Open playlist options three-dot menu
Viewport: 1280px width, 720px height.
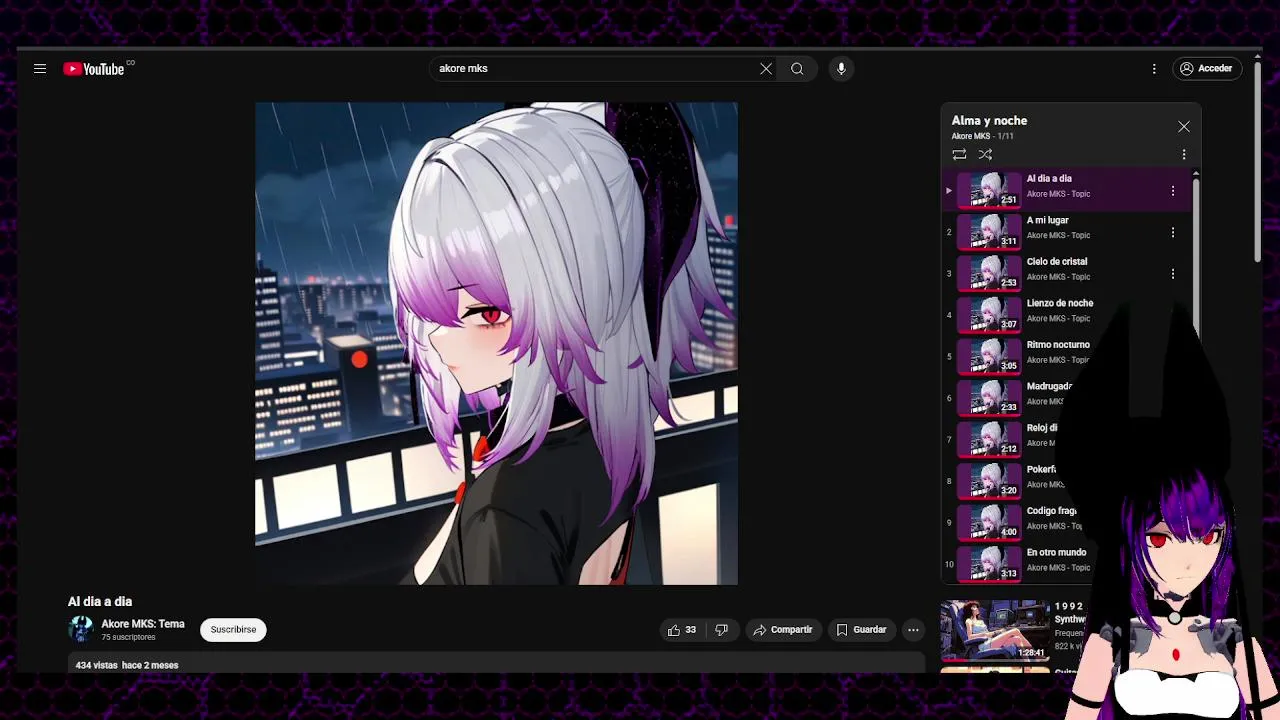coord(1184,155)
